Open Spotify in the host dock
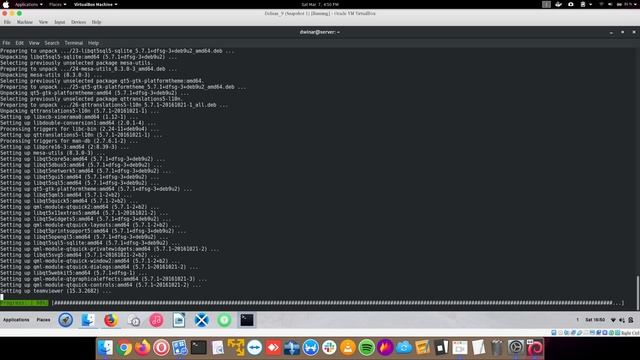 367,348
